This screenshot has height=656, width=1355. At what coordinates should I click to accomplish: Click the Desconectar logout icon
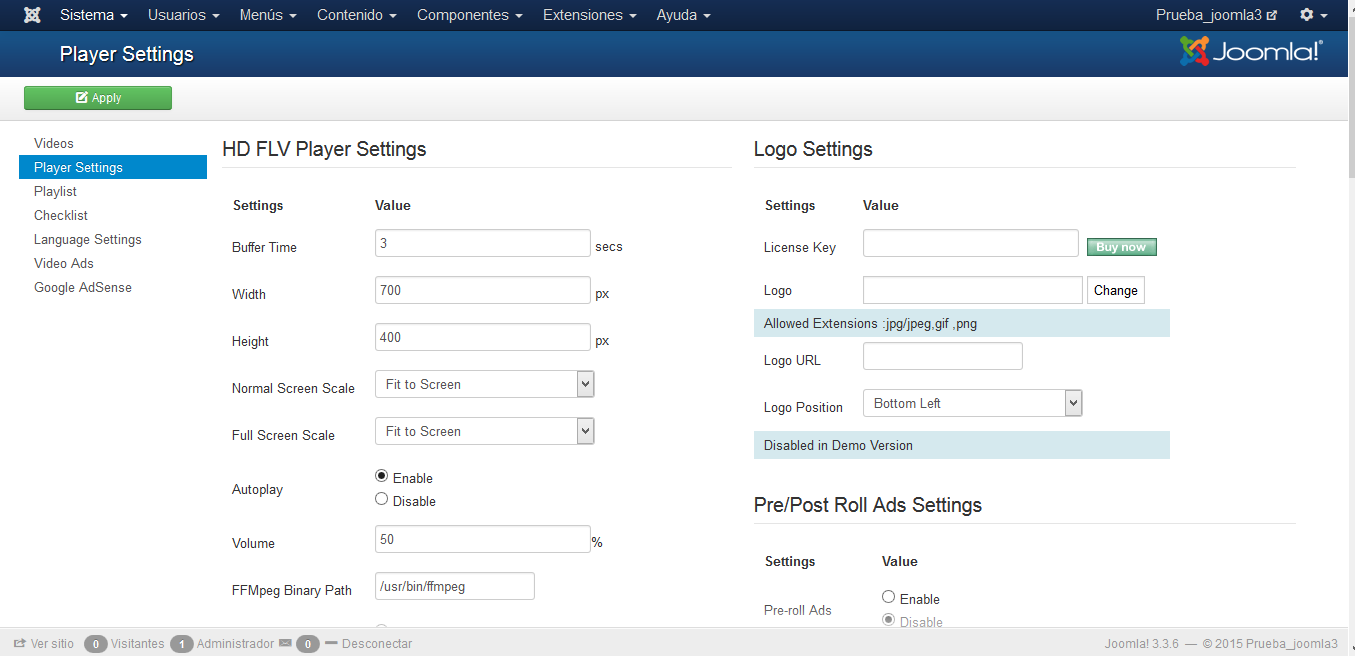[x=332, y=643]
